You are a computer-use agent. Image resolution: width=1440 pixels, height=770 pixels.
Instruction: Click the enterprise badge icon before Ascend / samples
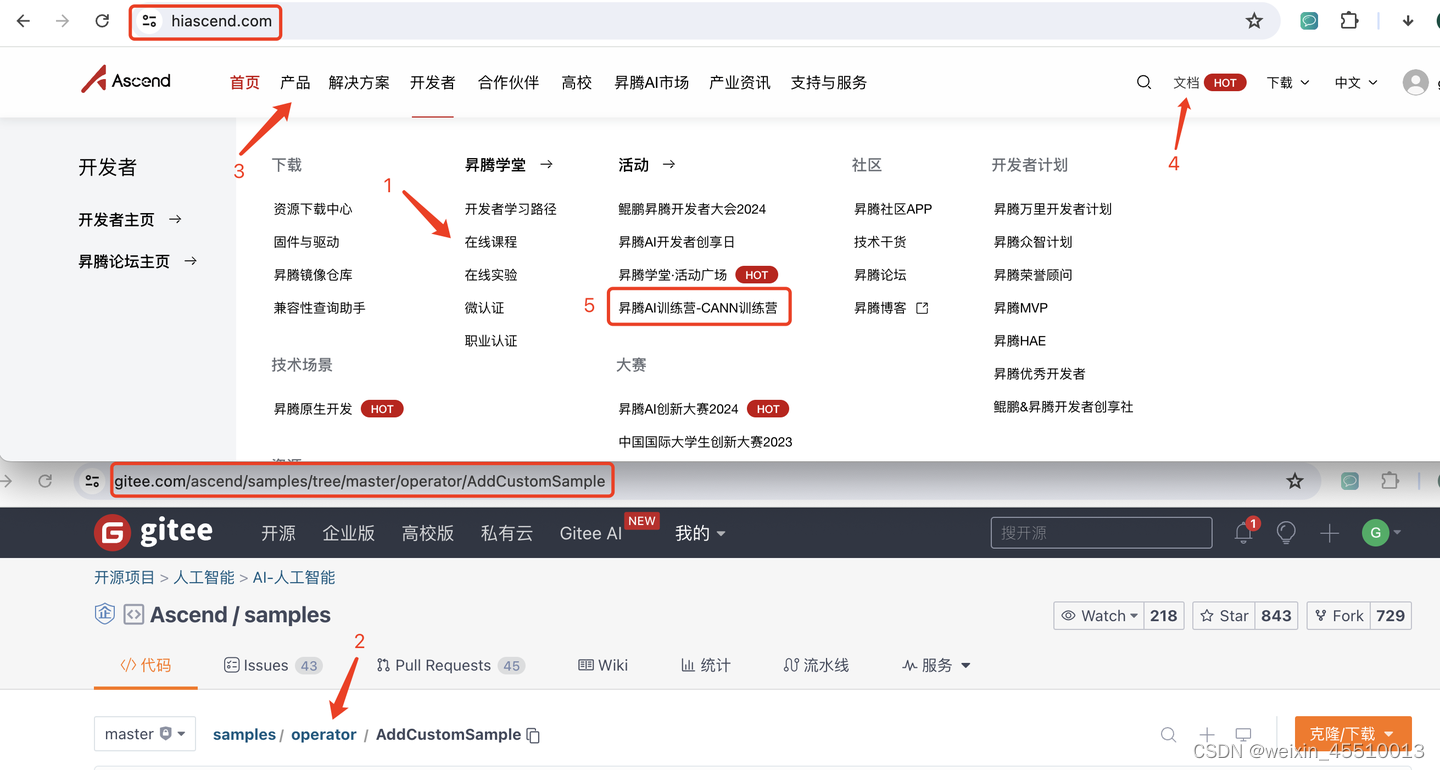[104, 614]
